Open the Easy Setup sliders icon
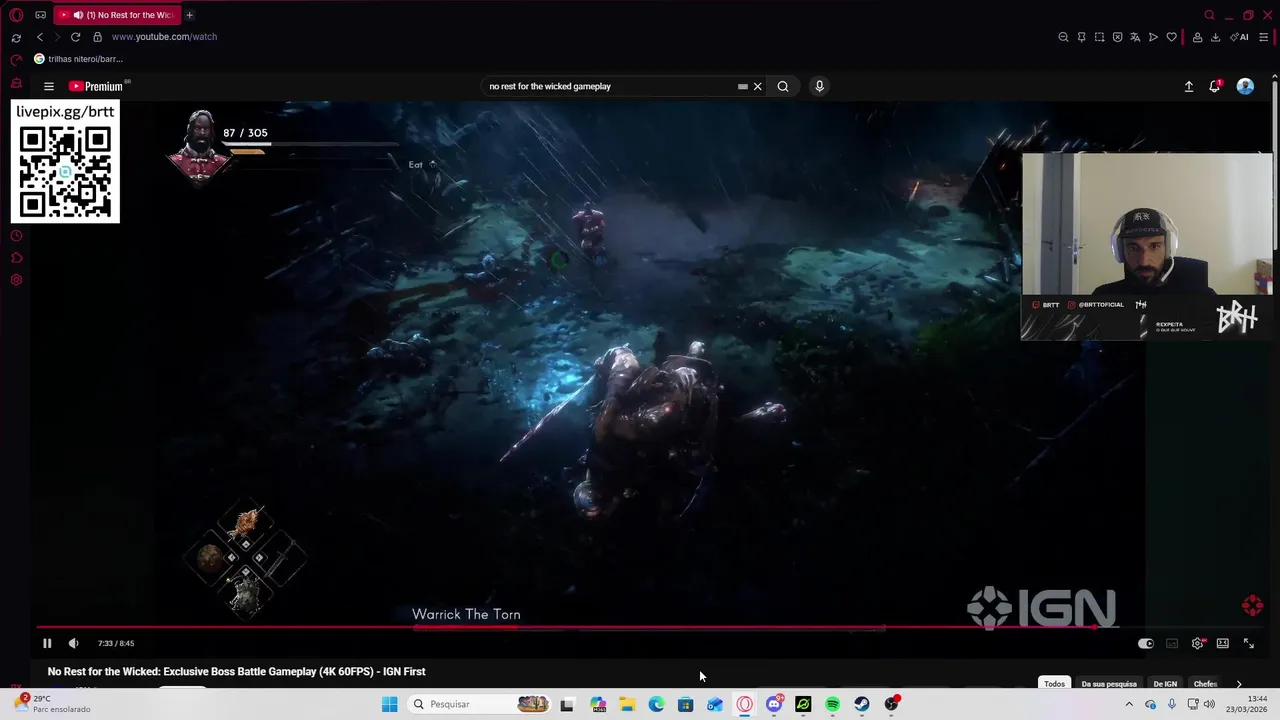 coord(1264,37)
